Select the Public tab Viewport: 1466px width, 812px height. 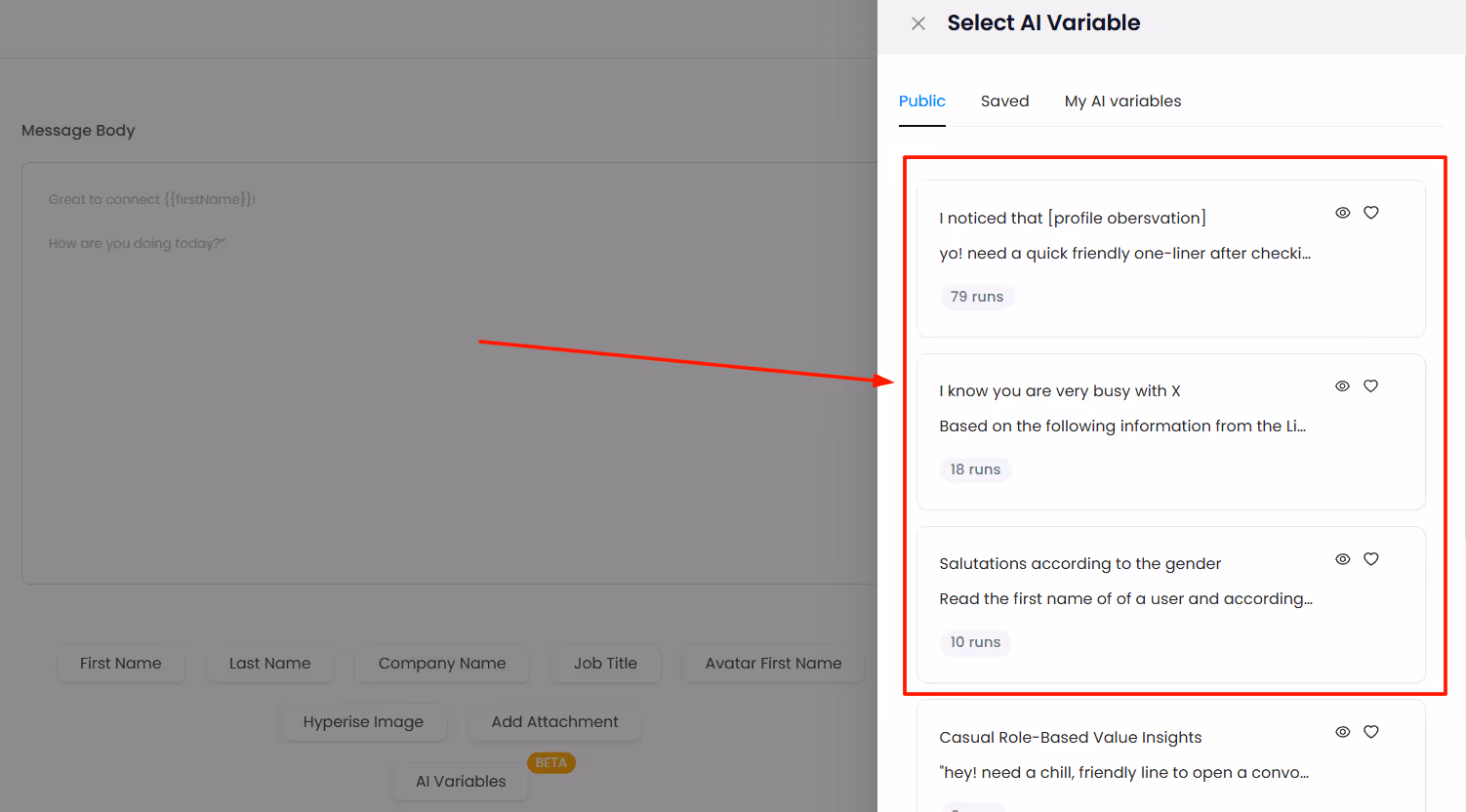point(921,101)
